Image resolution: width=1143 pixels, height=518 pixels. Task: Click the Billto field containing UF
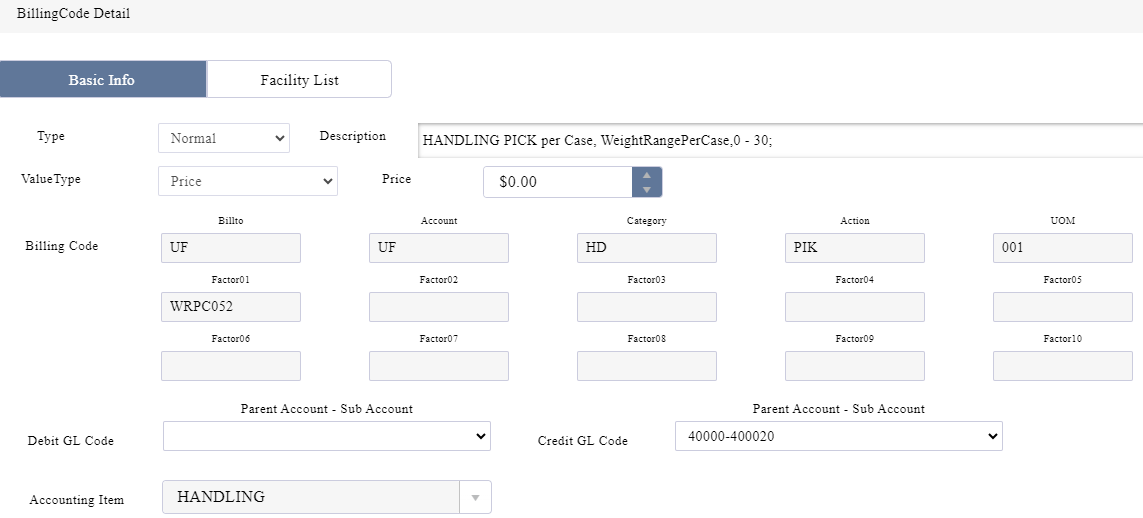pyautogui.click(x=230, y=248)
